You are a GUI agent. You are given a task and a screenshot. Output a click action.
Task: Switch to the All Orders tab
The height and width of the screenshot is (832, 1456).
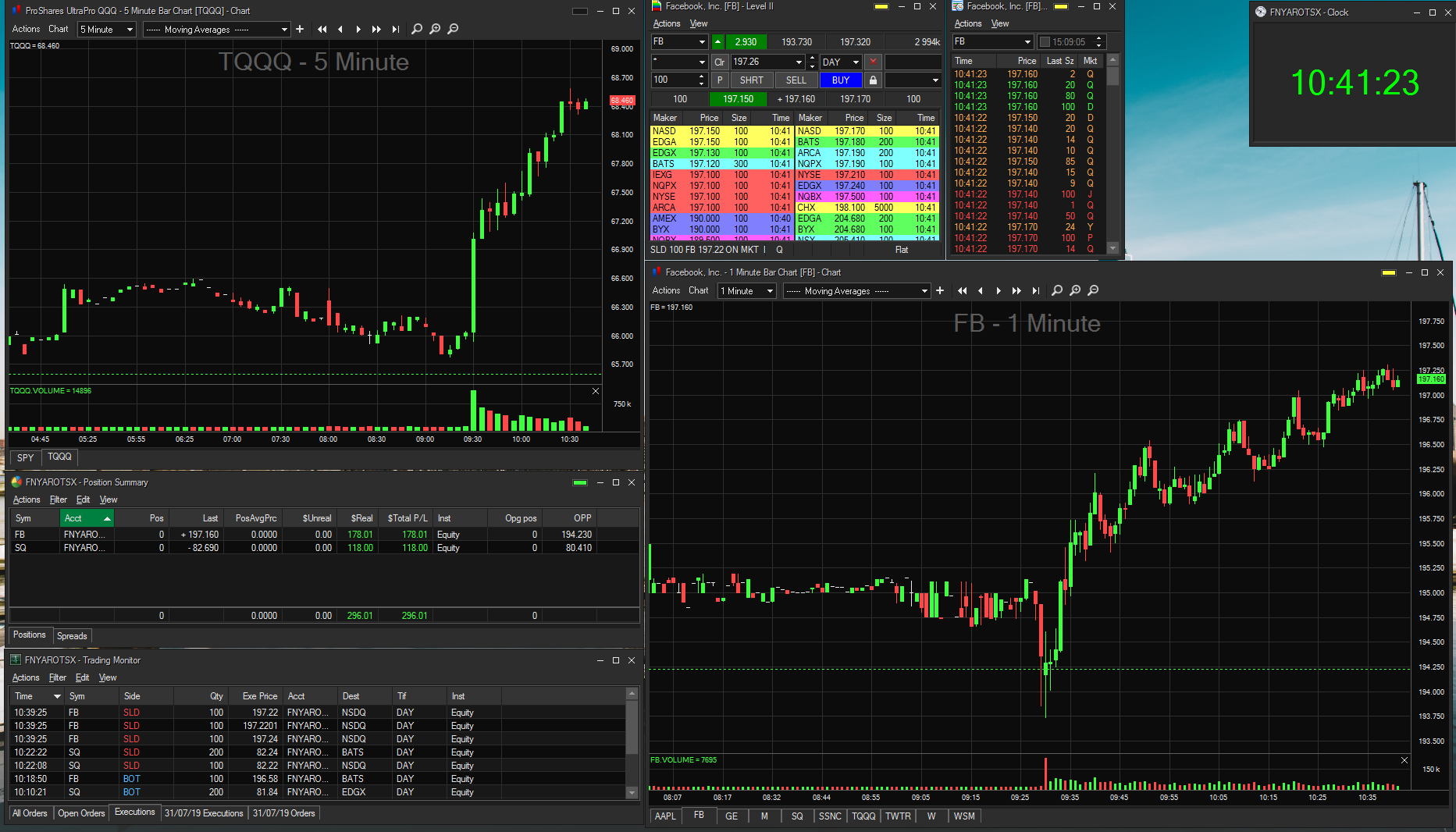30,813
